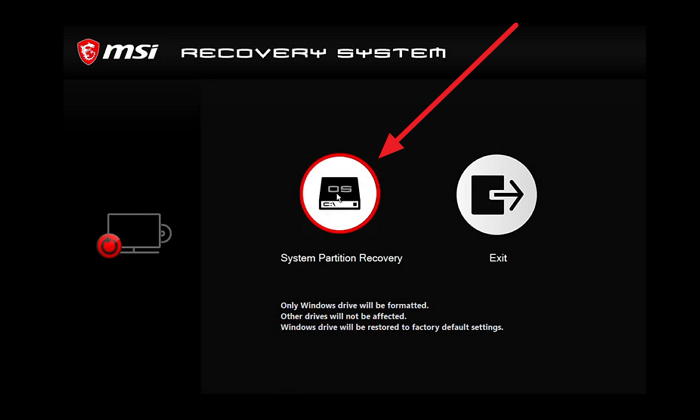
Task: Click the OS letters on the drive icon
Action: (339, 189)
